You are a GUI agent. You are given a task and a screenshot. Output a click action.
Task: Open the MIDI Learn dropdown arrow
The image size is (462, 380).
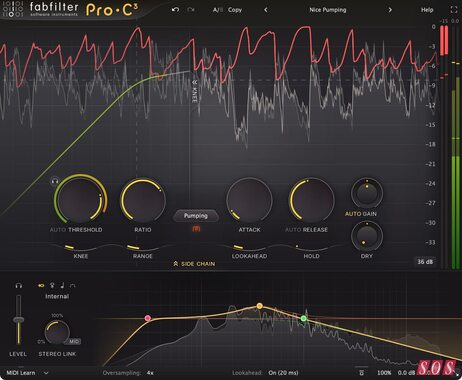pos(46,373)
